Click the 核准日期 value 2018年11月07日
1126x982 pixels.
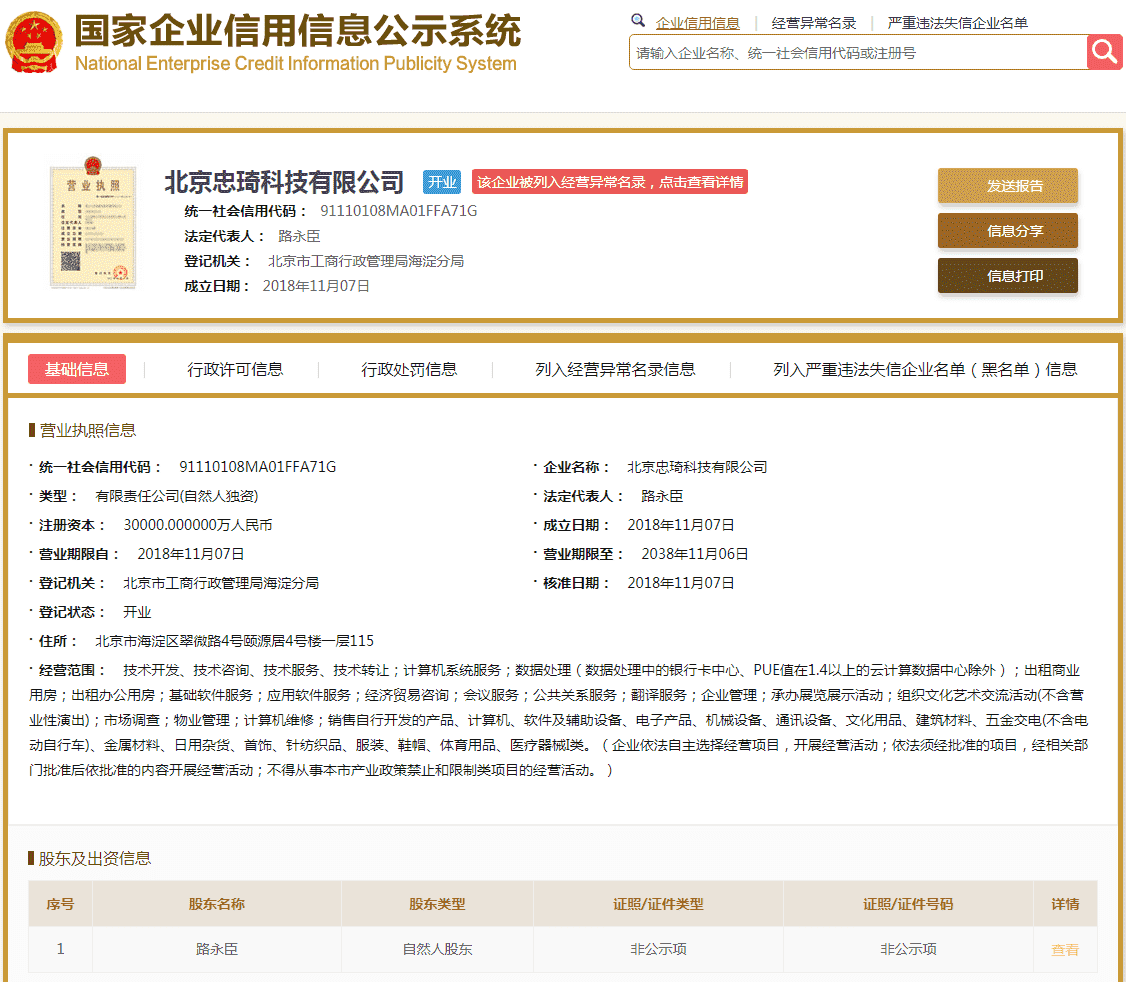681,583
